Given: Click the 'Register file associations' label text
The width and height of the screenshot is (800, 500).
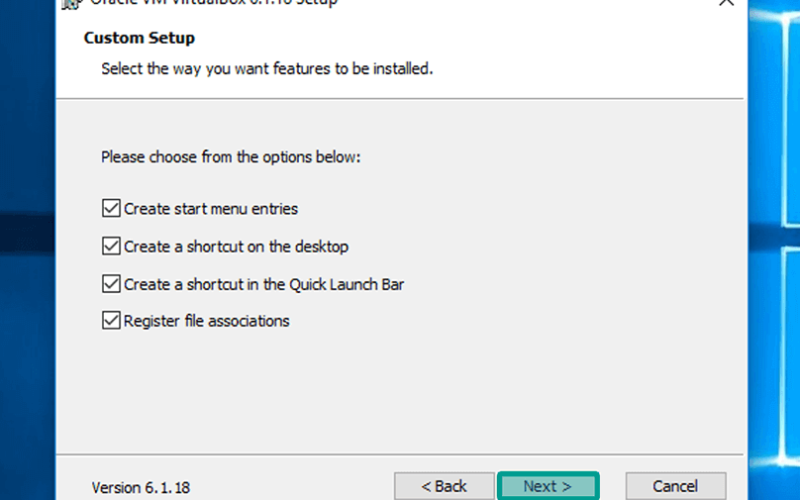Looking at the screenshot, I should click(x=207, y=321).
